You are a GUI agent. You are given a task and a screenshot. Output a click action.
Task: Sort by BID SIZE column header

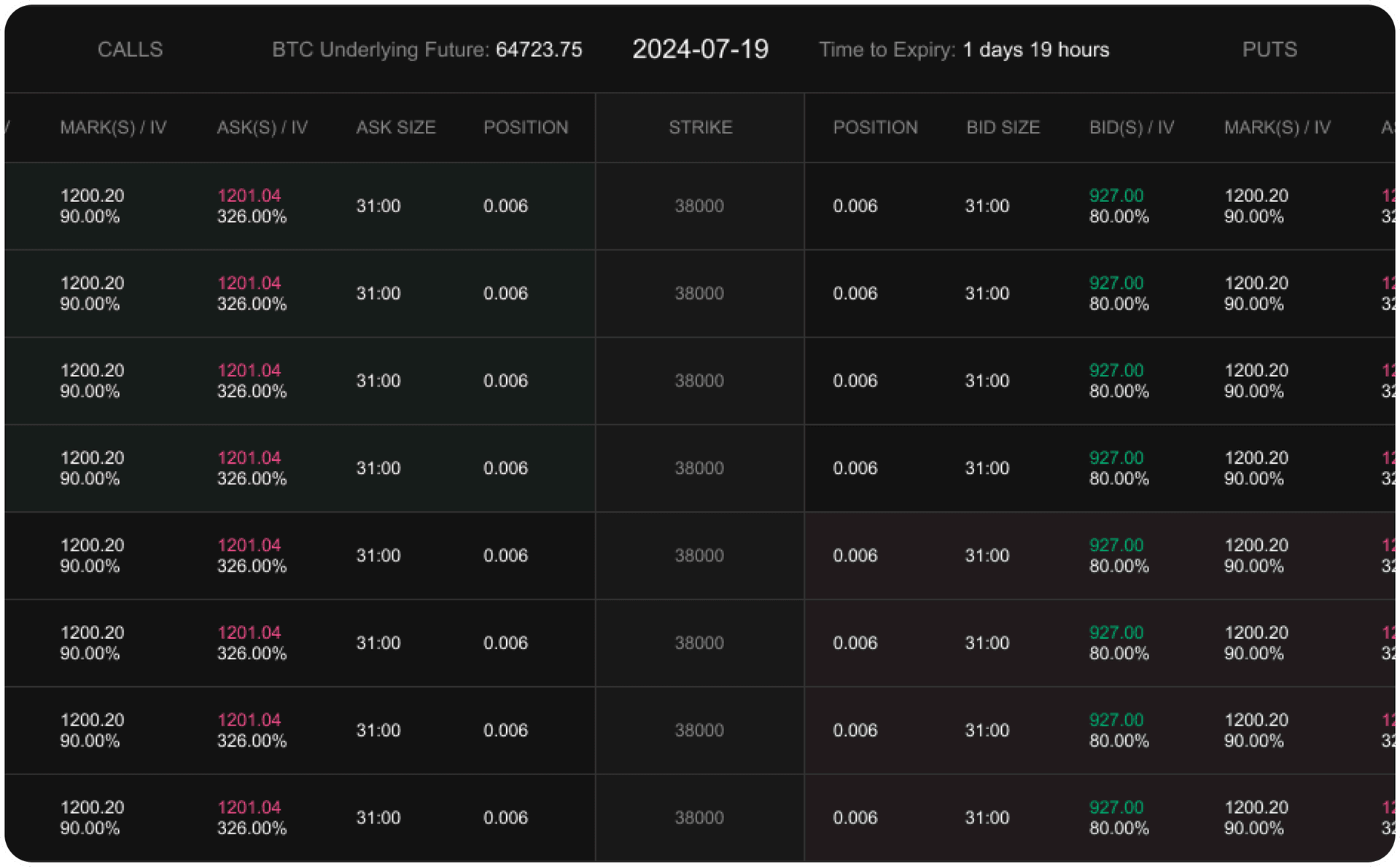(x=1003, y=127)
